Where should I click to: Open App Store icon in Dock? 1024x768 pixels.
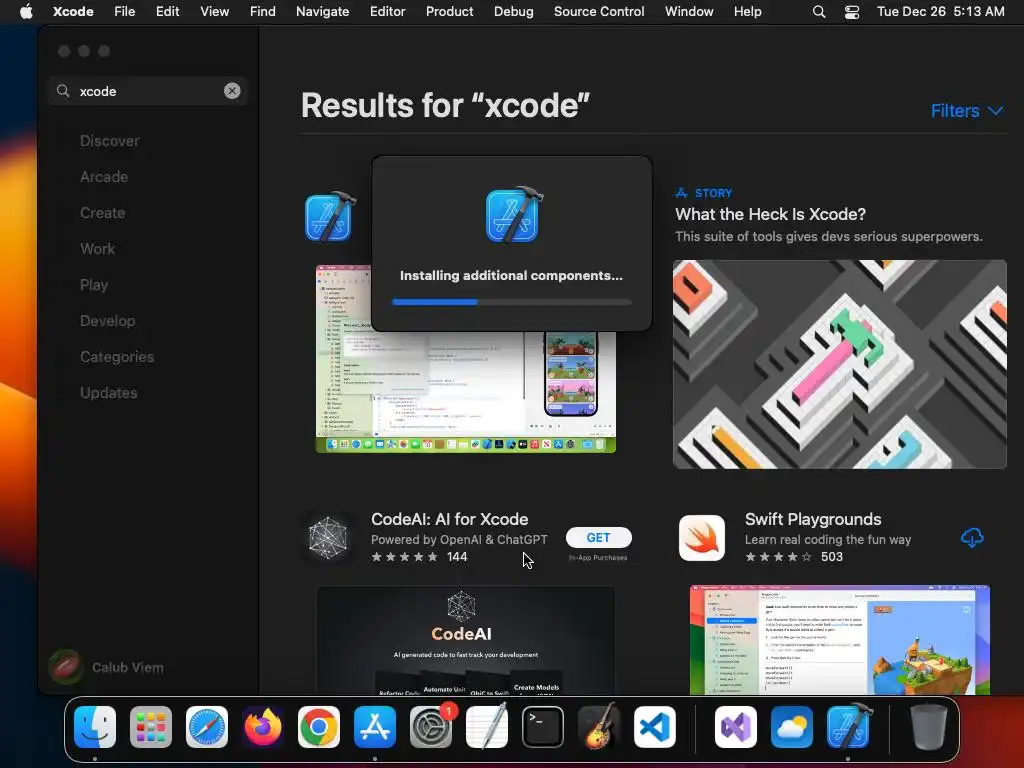375,727
